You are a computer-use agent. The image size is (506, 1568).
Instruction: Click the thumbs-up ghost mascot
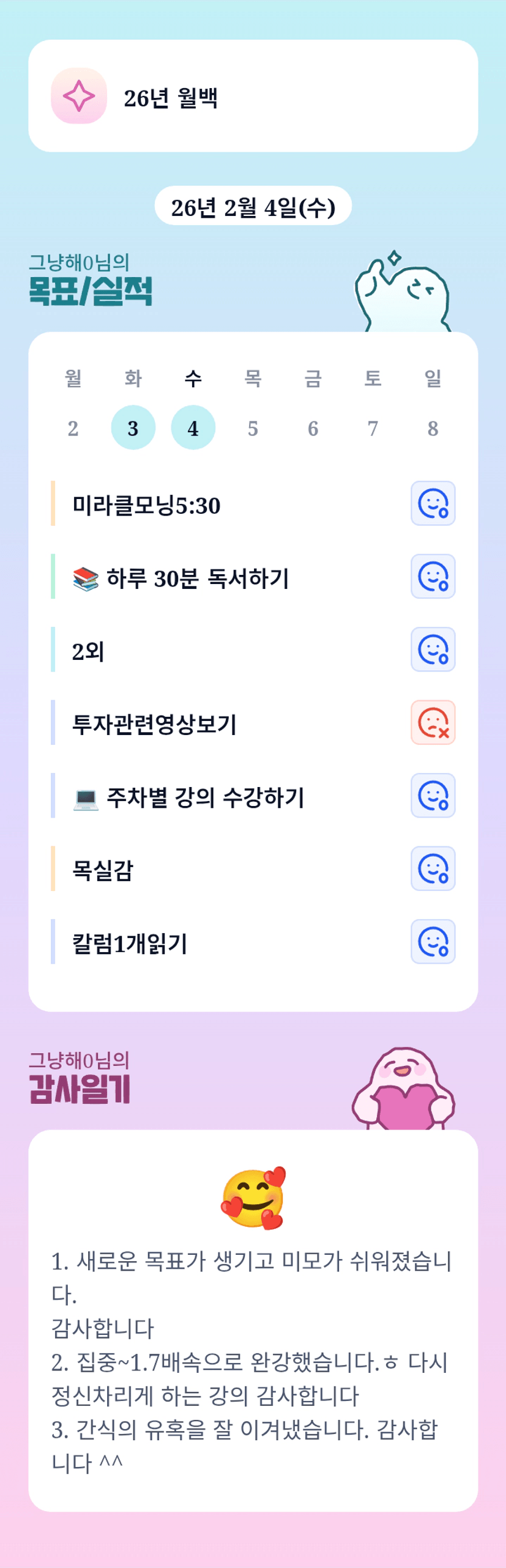403,294
